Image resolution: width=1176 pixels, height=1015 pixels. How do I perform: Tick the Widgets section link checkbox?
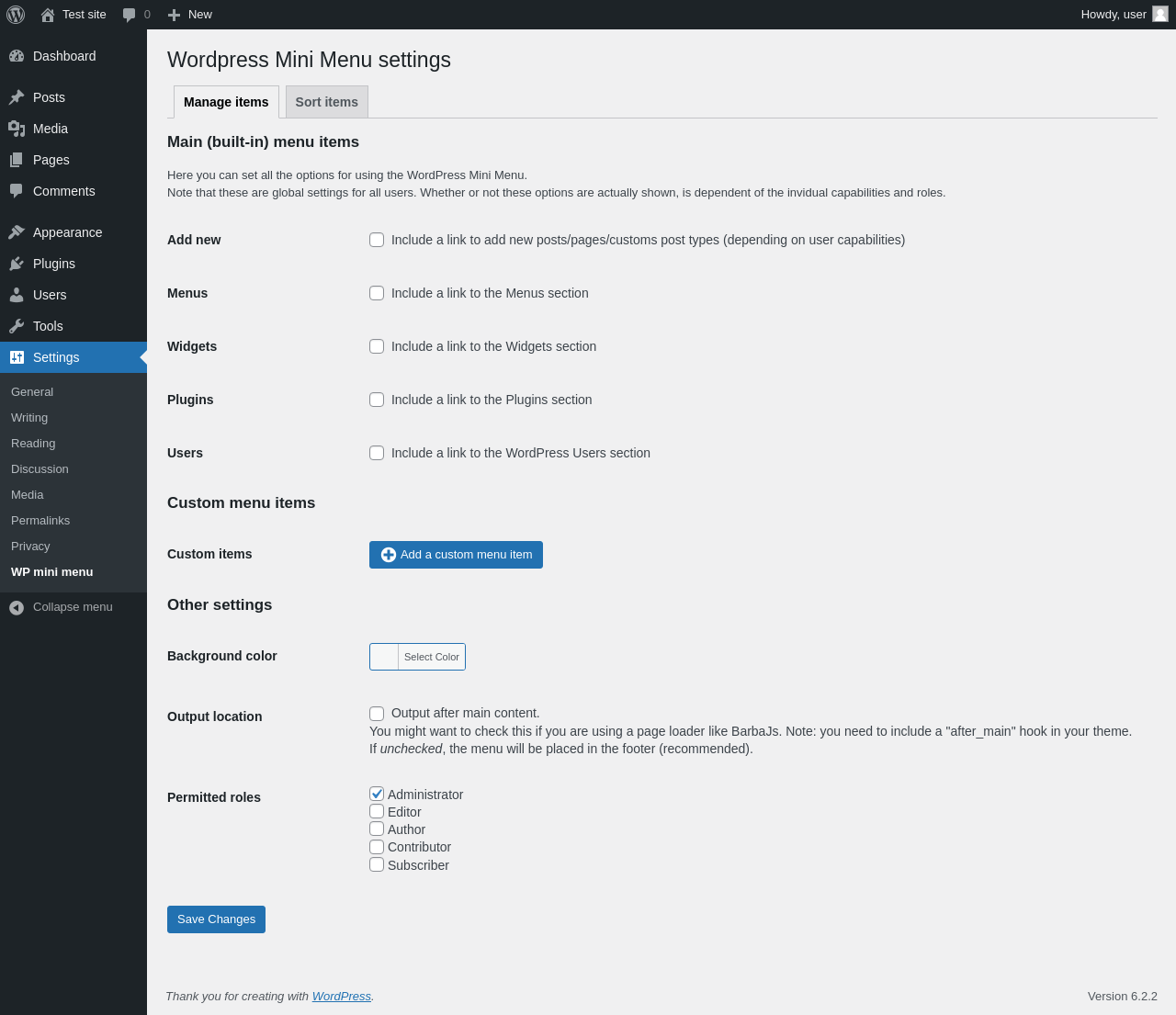pos(377,346)
